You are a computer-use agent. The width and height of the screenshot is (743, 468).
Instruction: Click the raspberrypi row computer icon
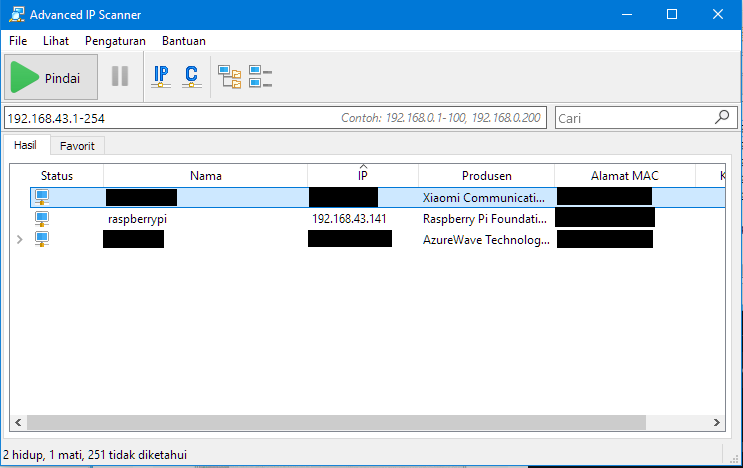42,219
